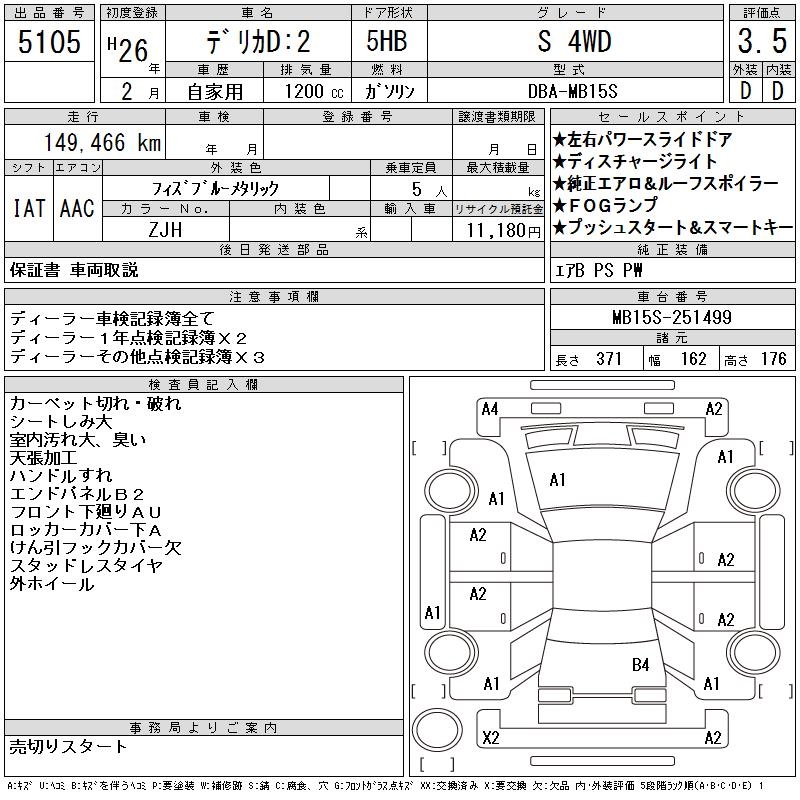Image resolution: width=800 pixels, height=800 pixels.
Task: Select office notice 売切りスタート
Action: [x=68, y=746]
